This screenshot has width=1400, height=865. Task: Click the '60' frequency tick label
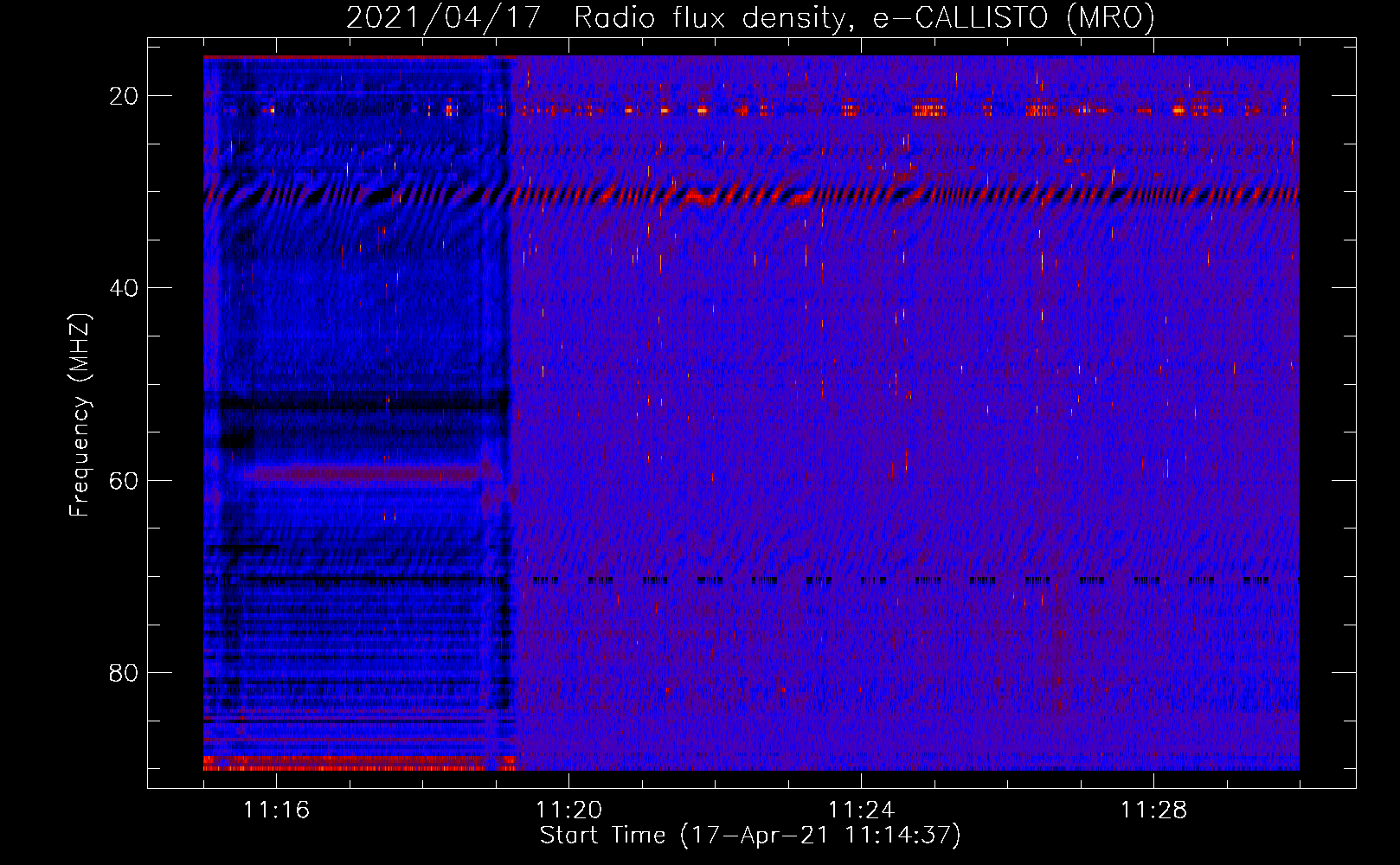tap(124, 480)
